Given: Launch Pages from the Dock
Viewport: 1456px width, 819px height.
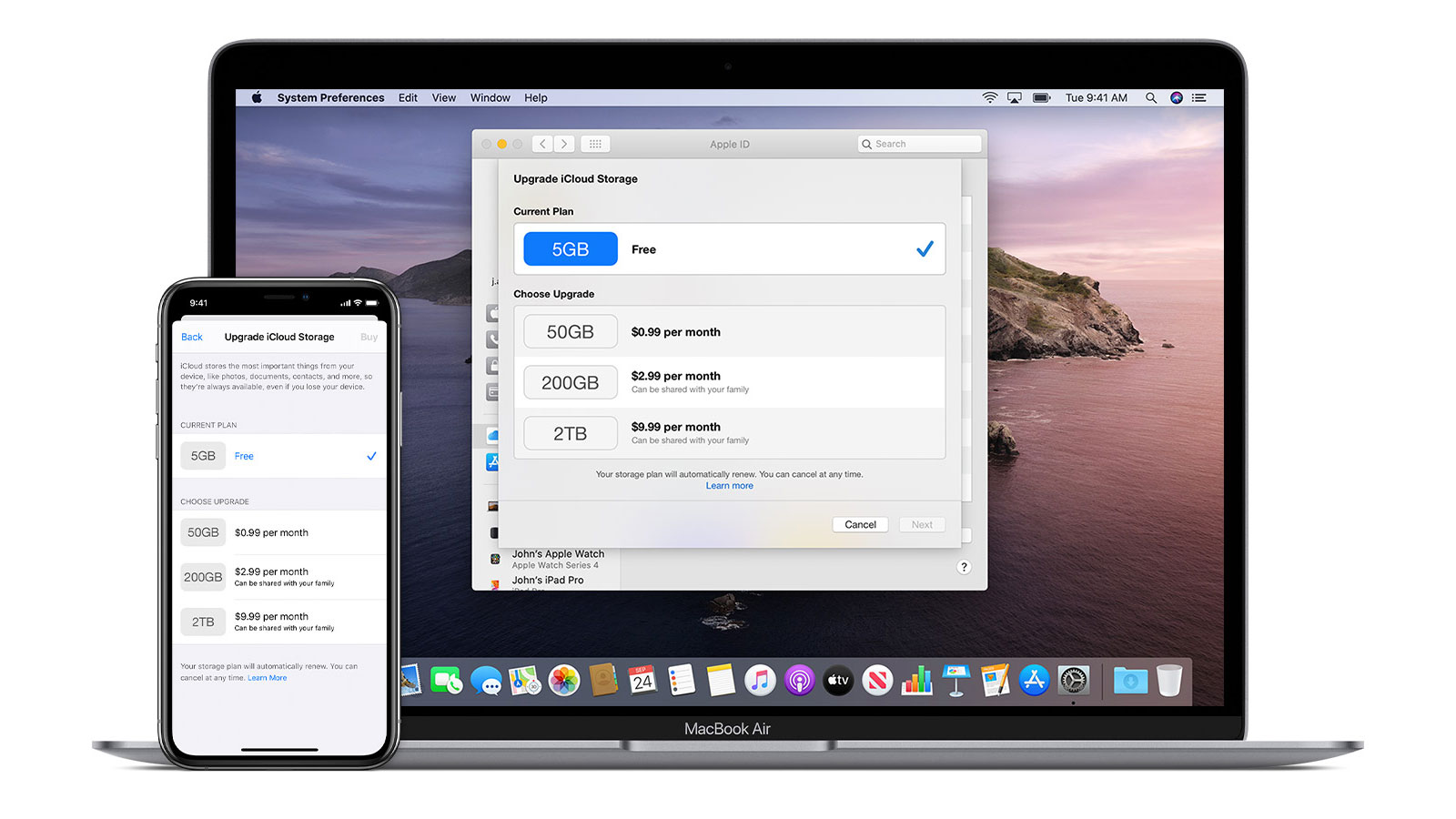Looking at the screenshot, I should 995,680.
